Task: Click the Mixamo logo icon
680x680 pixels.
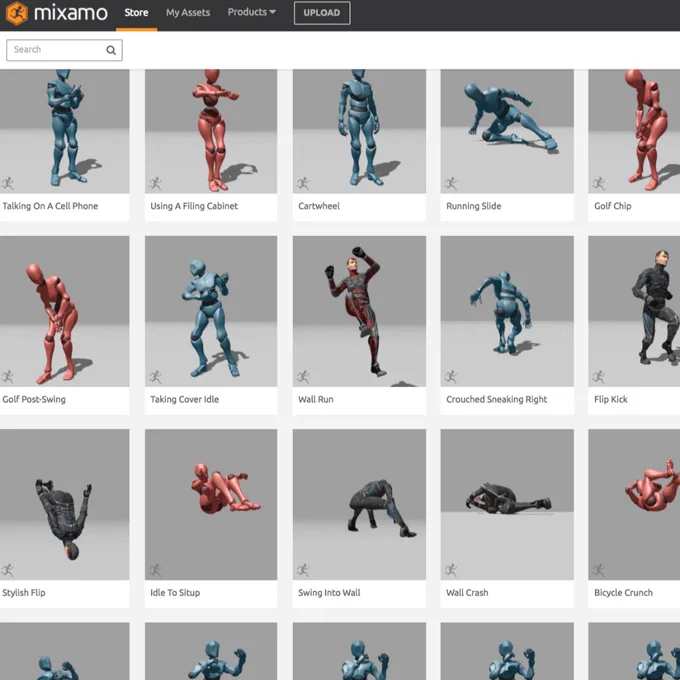Action: click(16, 13)
